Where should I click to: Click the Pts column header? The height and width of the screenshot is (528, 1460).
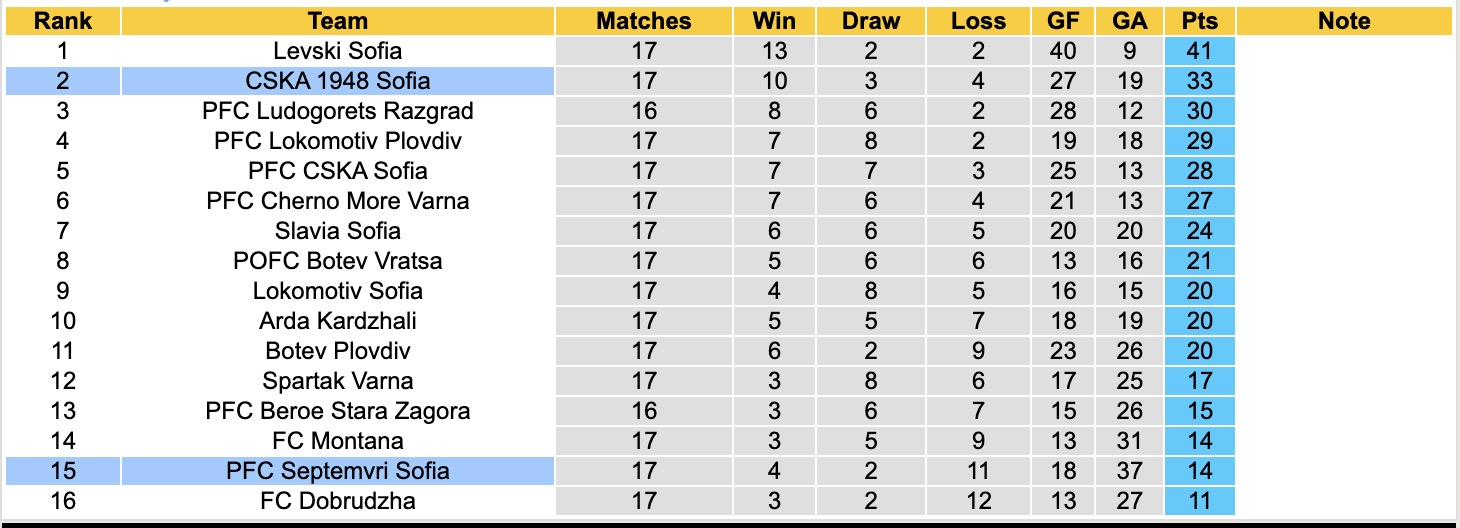(1199, 21)
